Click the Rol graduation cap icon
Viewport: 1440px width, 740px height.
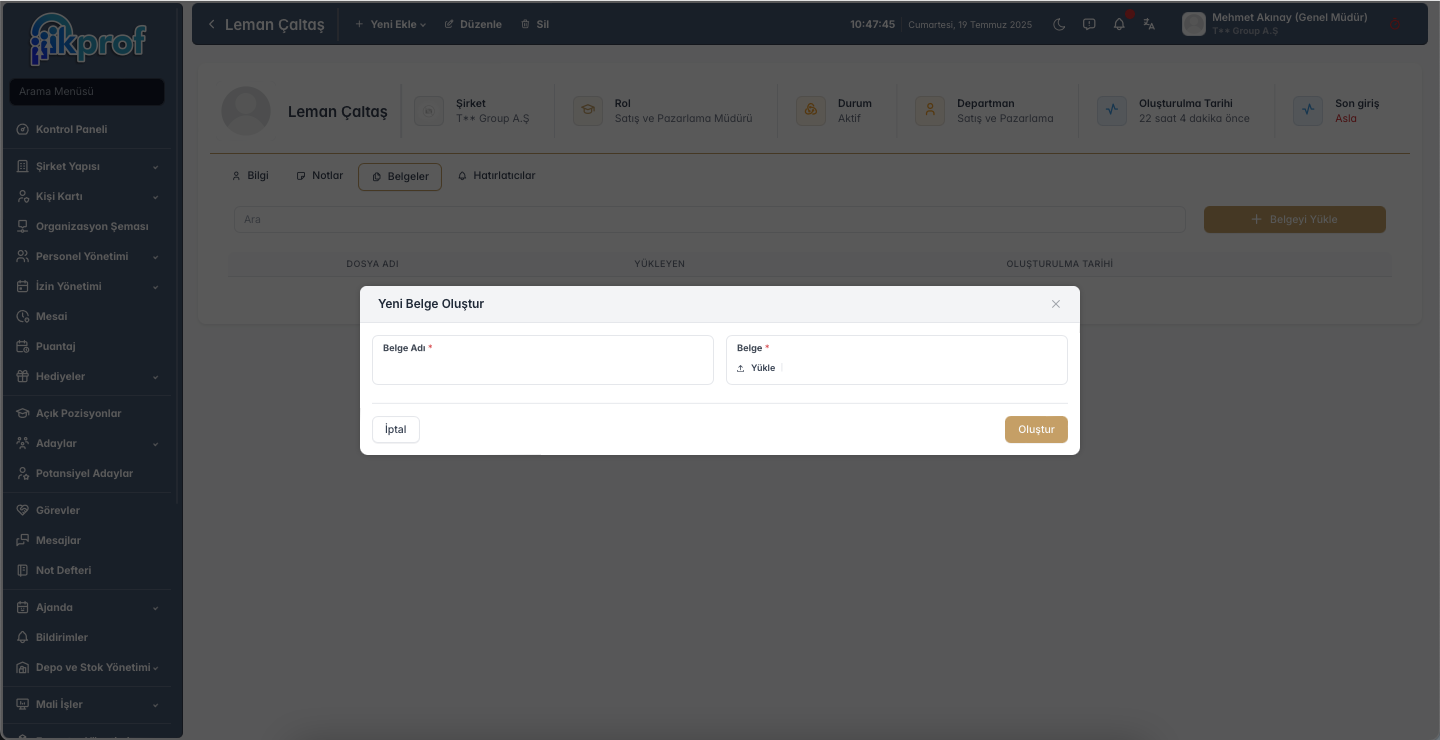pos(588,111)
